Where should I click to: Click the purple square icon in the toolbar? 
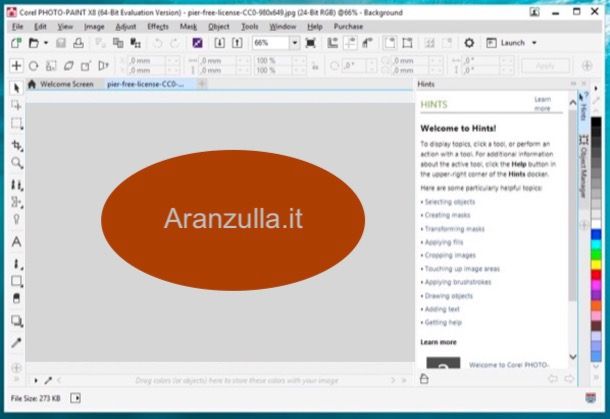197,43
